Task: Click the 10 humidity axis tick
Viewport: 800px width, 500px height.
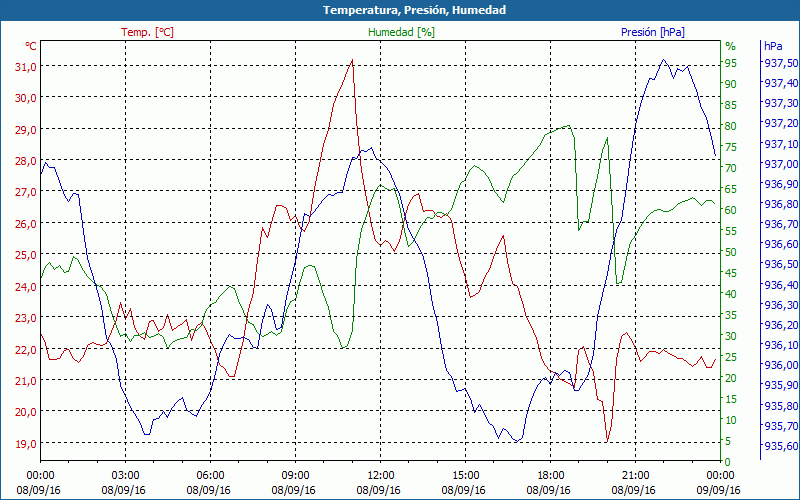Action: 731,420
